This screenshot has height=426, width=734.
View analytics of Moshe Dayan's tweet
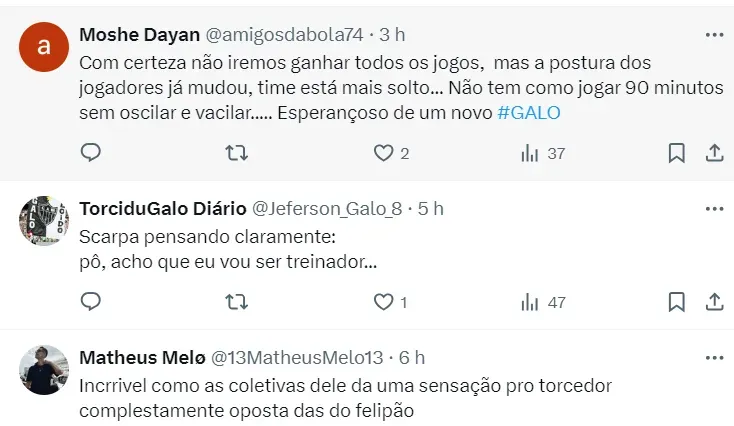[x=531, y=153]
